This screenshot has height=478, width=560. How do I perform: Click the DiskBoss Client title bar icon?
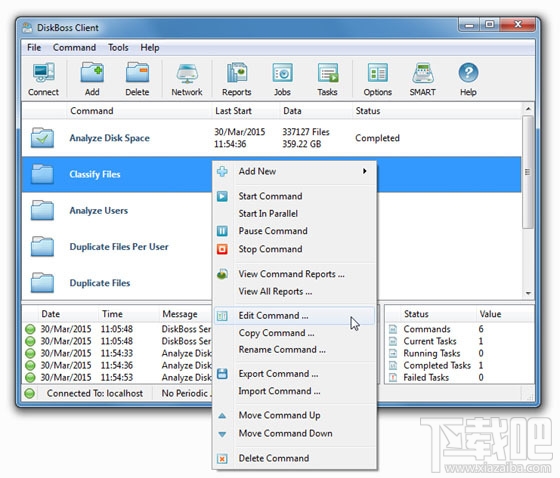[x=27, y=28]
